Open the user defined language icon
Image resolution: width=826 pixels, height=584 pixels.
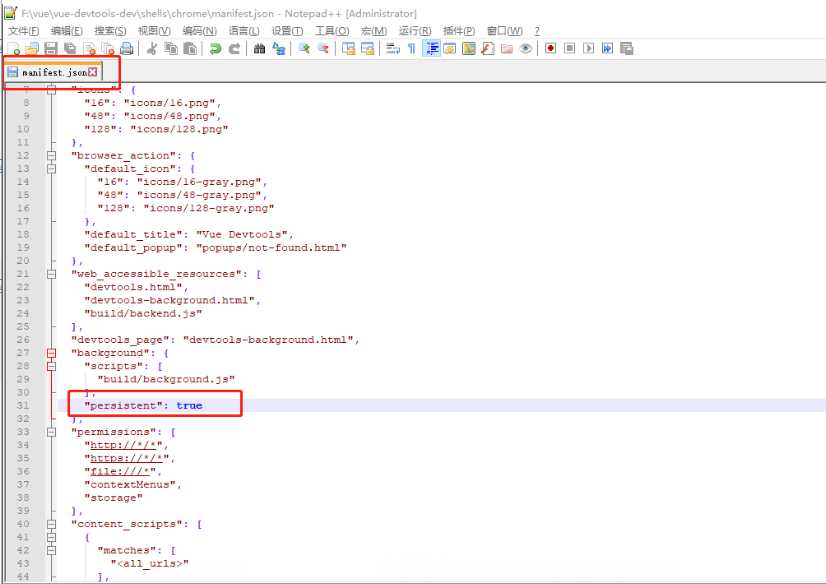pyautogui.click(x=449, y=49)
